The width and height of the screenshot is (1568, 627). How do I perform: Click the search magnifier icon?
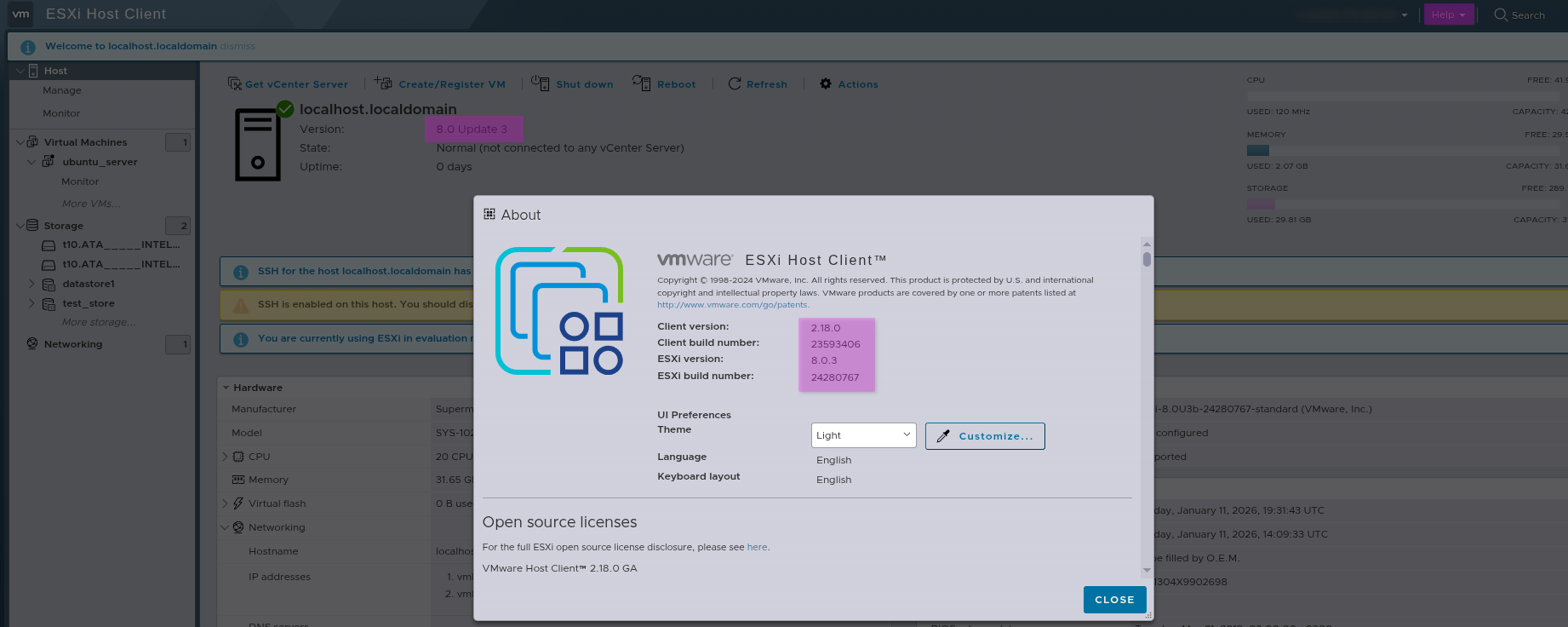1501,14
